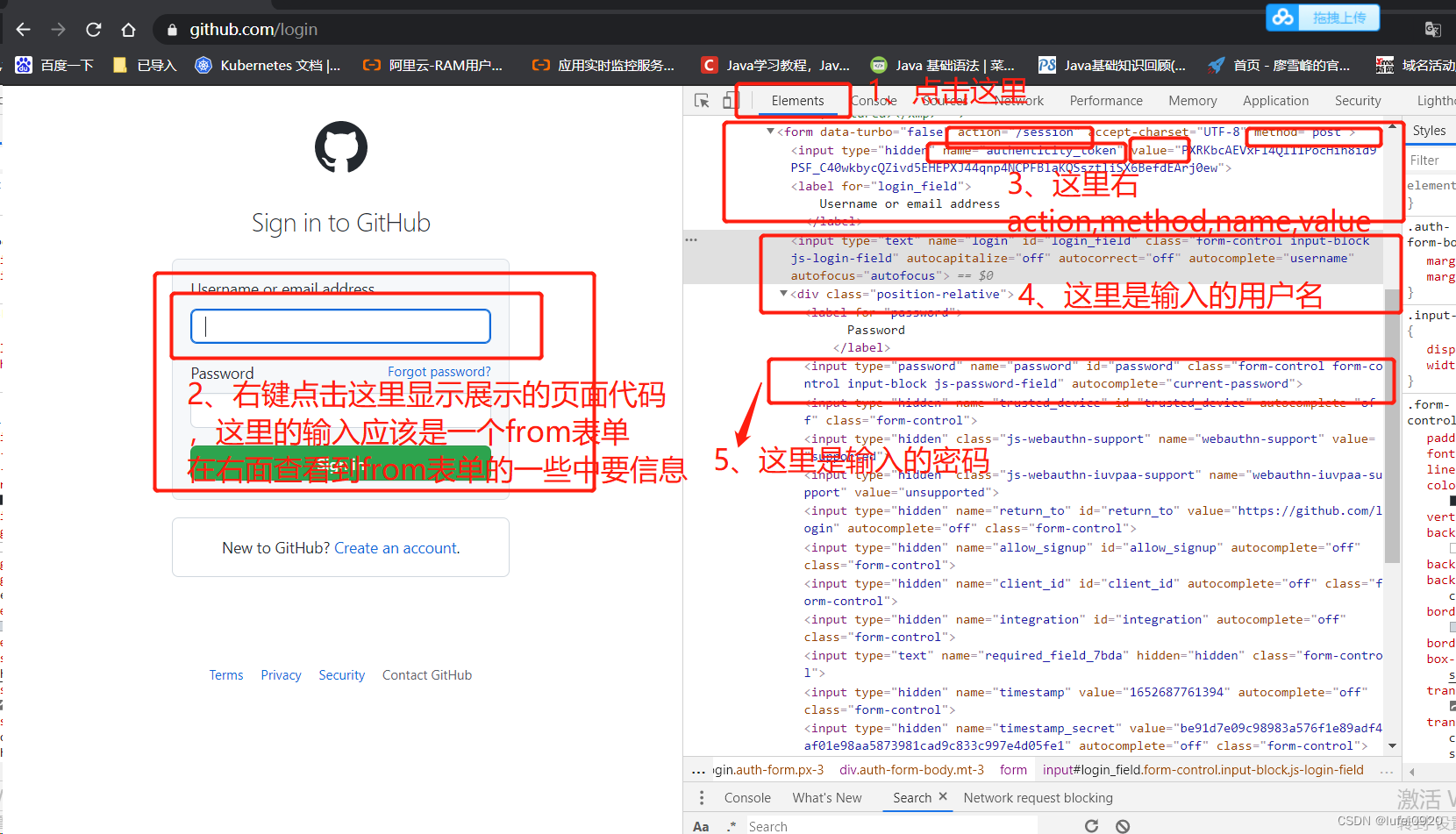
Task: Select the form breadcrumb item
Action: tap(1013, 770)
